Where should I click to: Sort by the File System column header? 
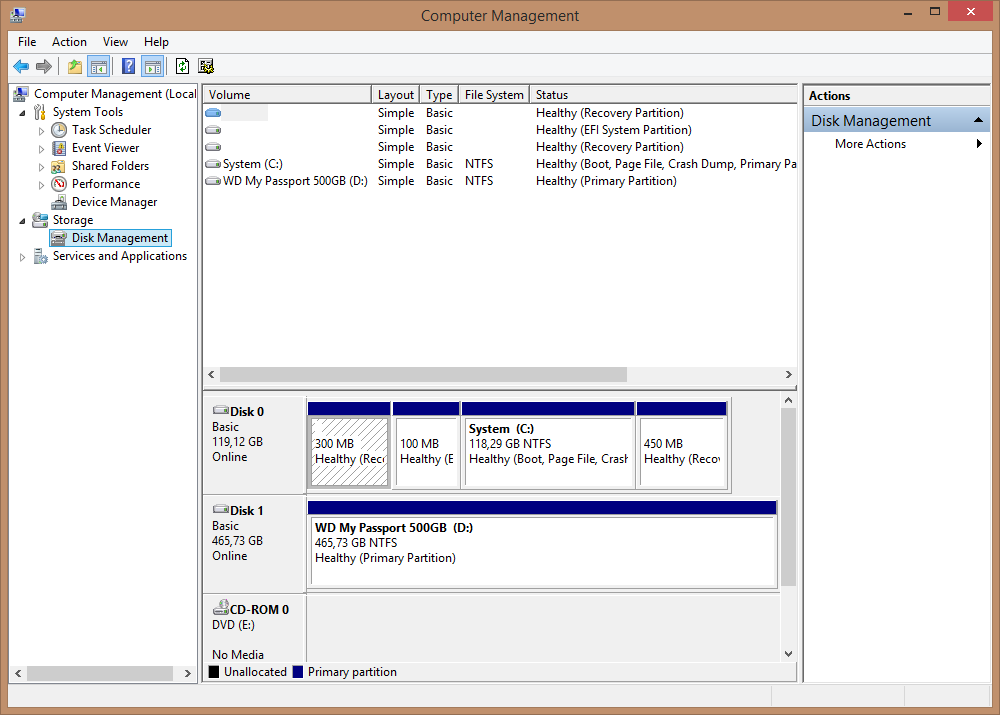pos(494,94)
